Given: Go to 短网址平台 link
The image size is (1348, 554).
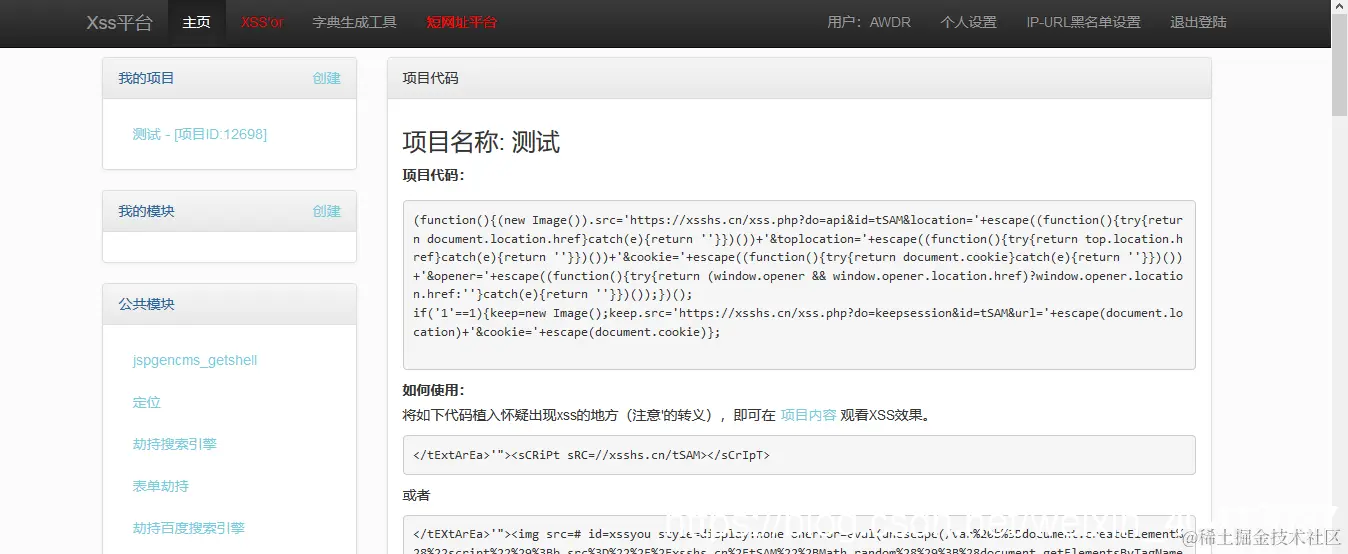Looking at the screenshot, I should click(461, 22).
